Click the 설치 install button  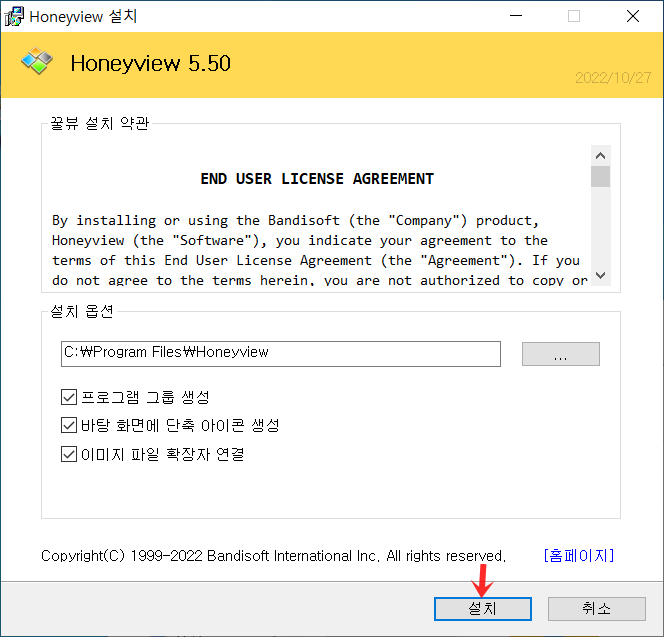pos(482,609)
